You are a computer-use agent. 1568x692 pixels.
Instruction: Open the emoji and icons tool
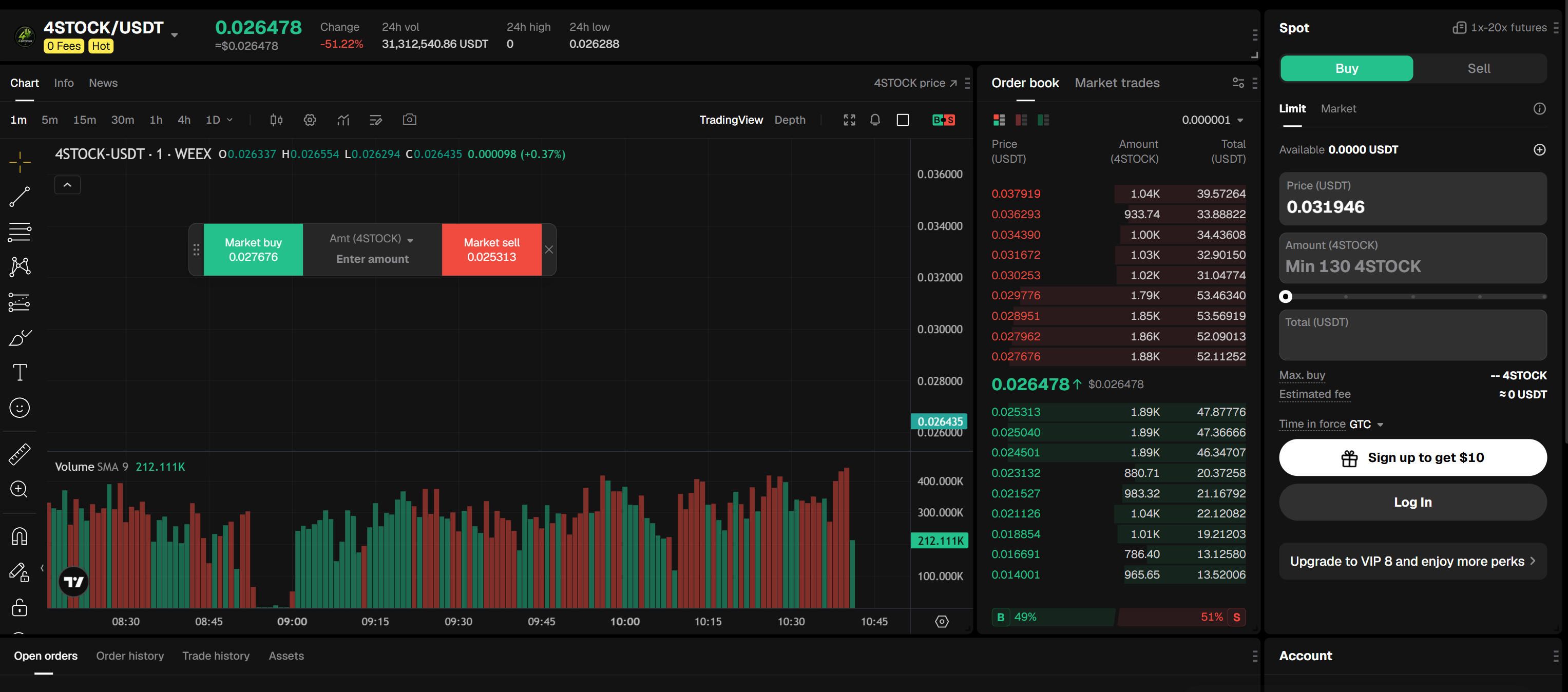(20, 408)
